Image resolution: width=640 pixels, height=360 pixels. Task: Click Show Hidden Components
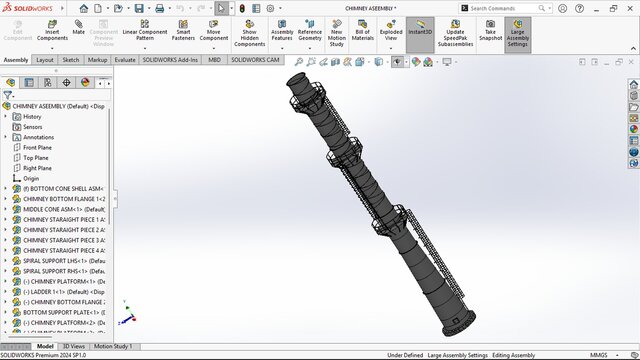(249, 33)
